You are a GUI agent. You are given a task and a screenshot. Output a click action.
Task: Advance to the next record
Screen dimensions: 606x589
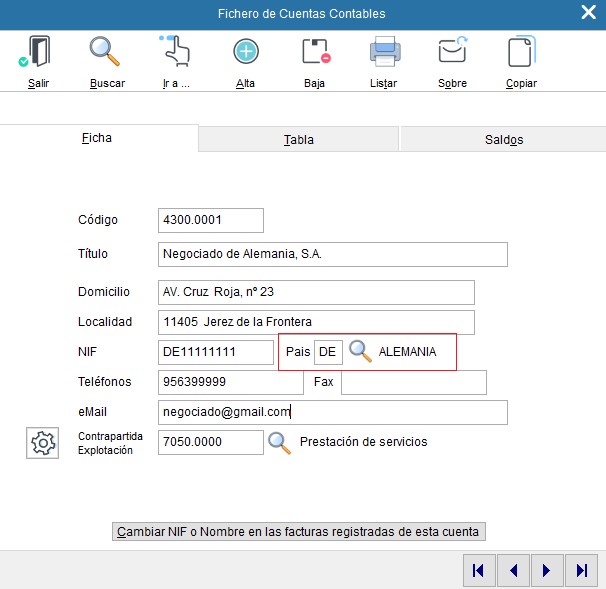pos(547,570)
